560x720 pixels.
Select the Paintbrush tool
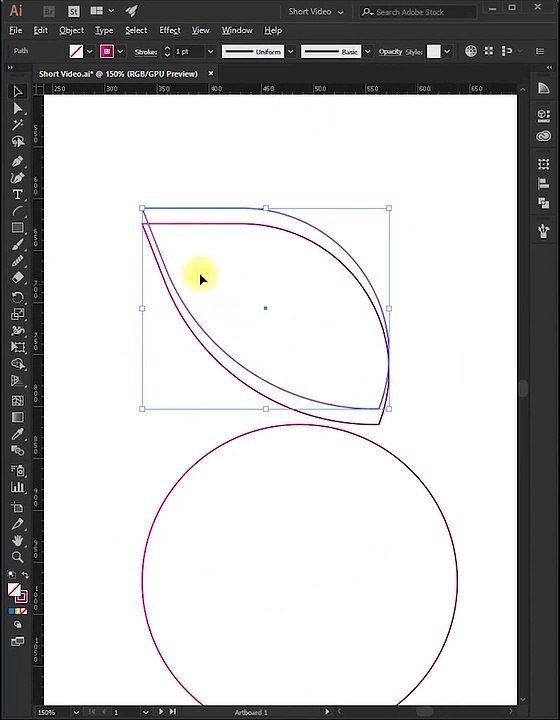pyautogui.click(x=17, y=244)
